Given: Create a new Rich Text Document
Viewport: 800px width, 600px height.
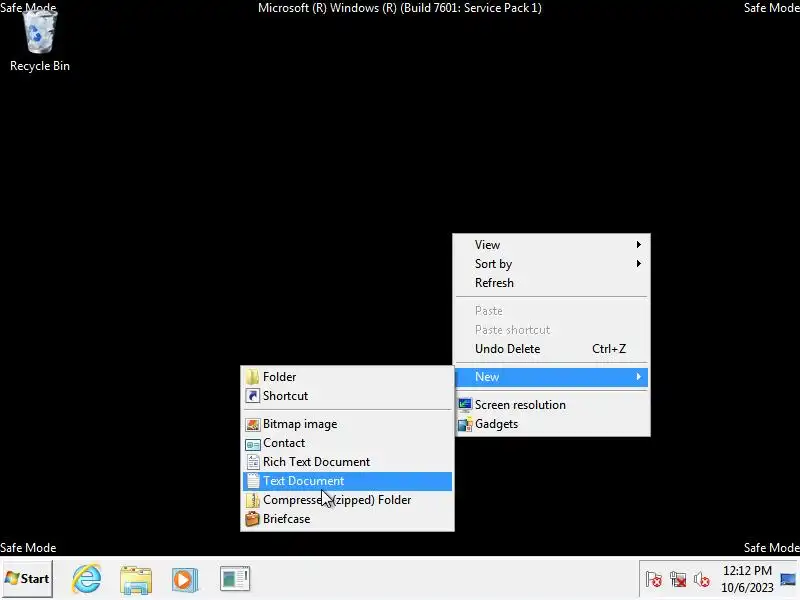Looking at the screenshot, I should (347, 462).
